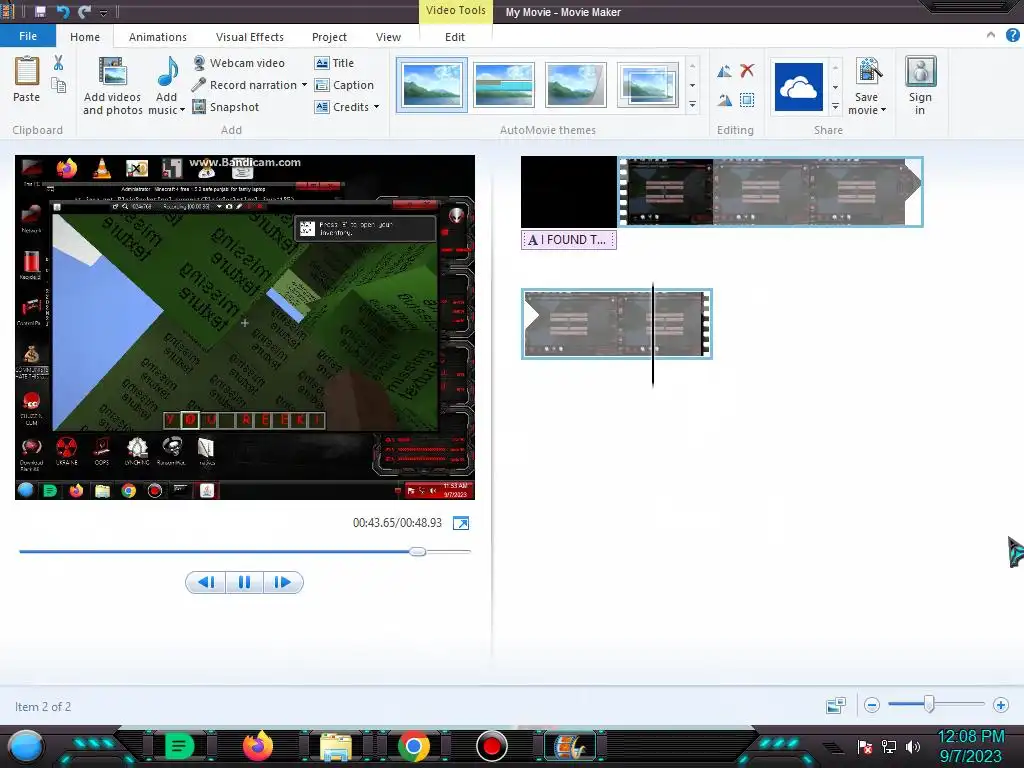Remove selected item with red X

tap(748, 71)
